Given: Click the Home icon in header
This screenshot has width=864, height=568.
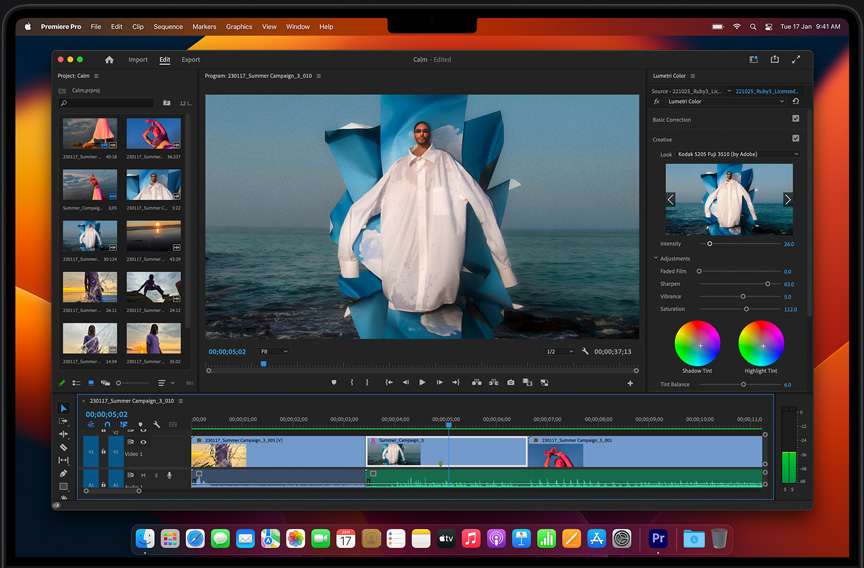Looking at the screenshot, I should [109, 60].
